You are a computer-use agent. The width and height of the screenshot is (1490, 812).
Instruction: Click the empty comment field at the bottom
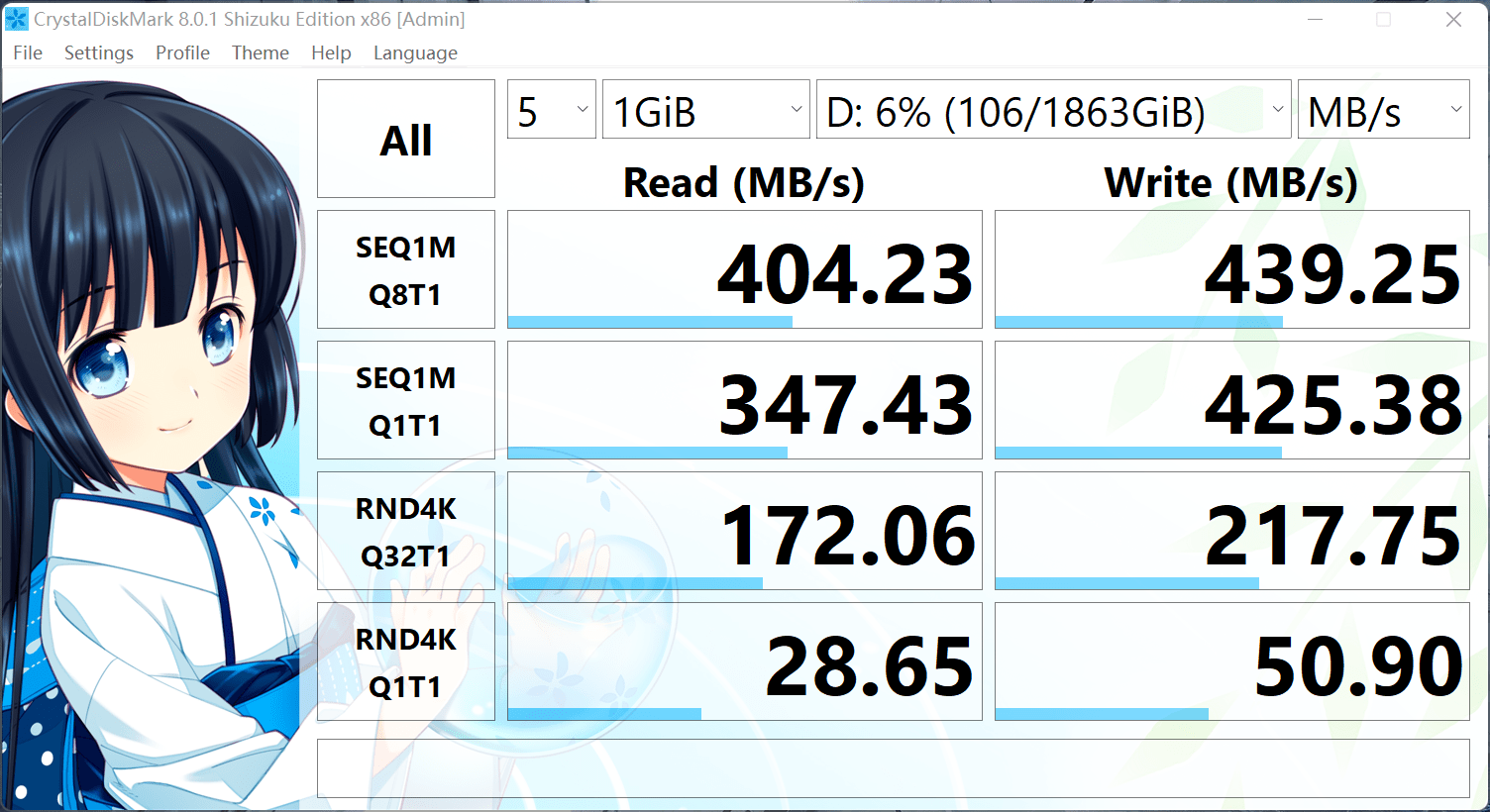click(894, 768)
